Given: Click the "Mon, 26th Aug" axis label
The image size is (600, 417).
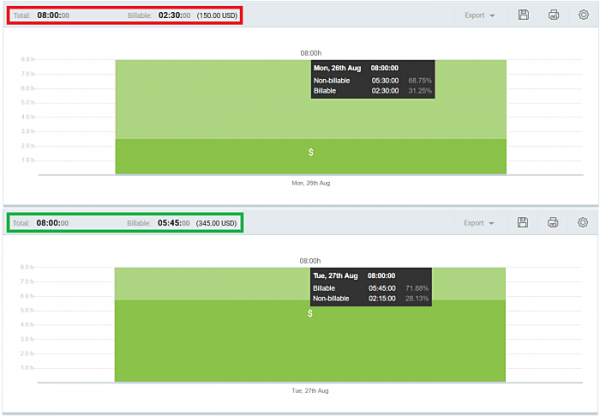Looking at the screenshot, I should coord(311,184).
